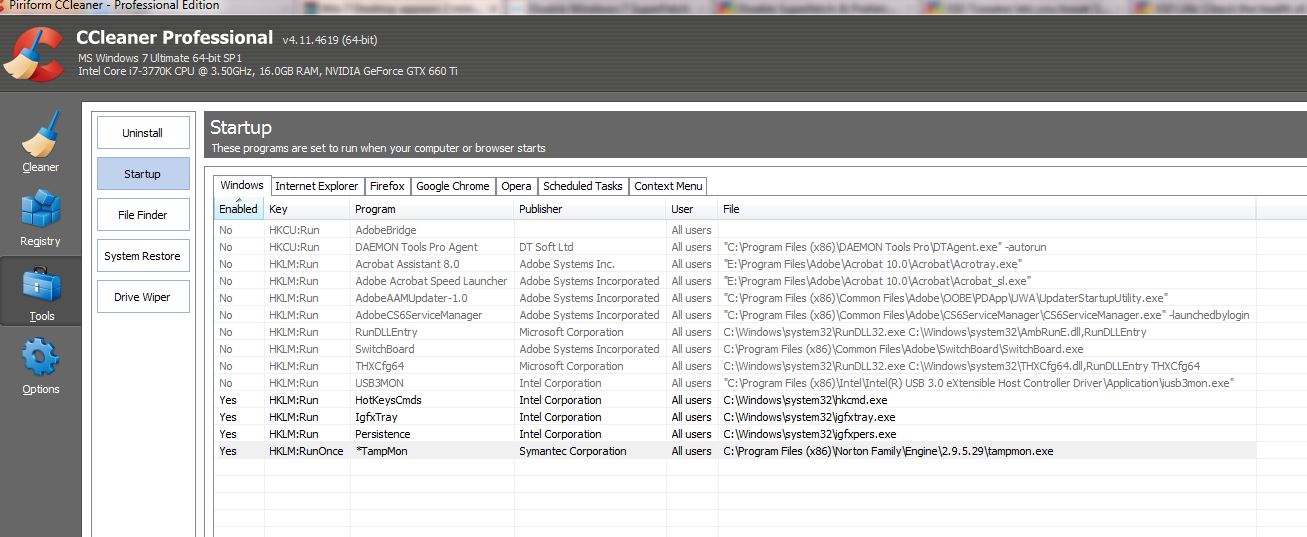
Task: Select the IgfxTray startup entry
Action: coord(735,417)
